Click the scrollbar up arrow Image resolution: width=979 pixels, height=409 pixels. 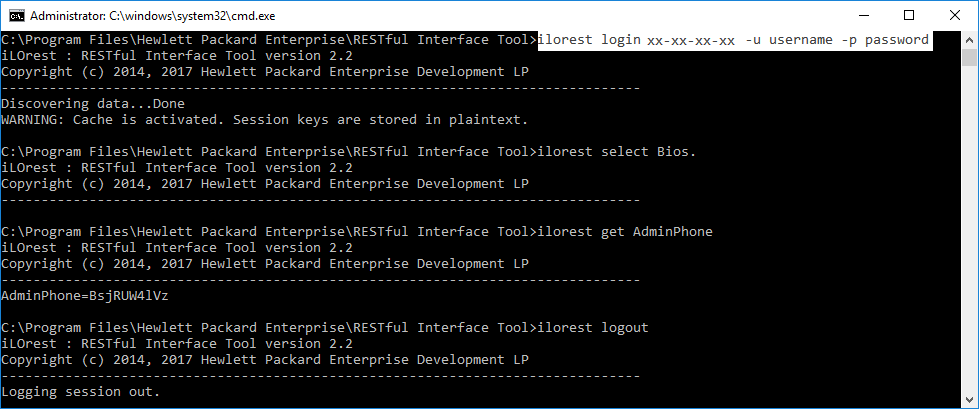click(x=969, y=39)
